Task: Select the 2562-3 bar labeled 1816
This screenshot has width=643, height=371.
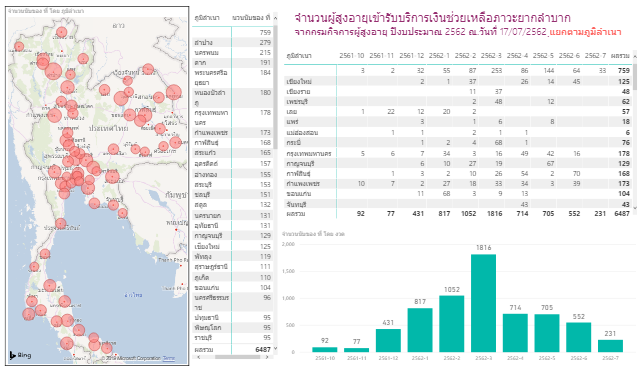Action: pos(483,303)
